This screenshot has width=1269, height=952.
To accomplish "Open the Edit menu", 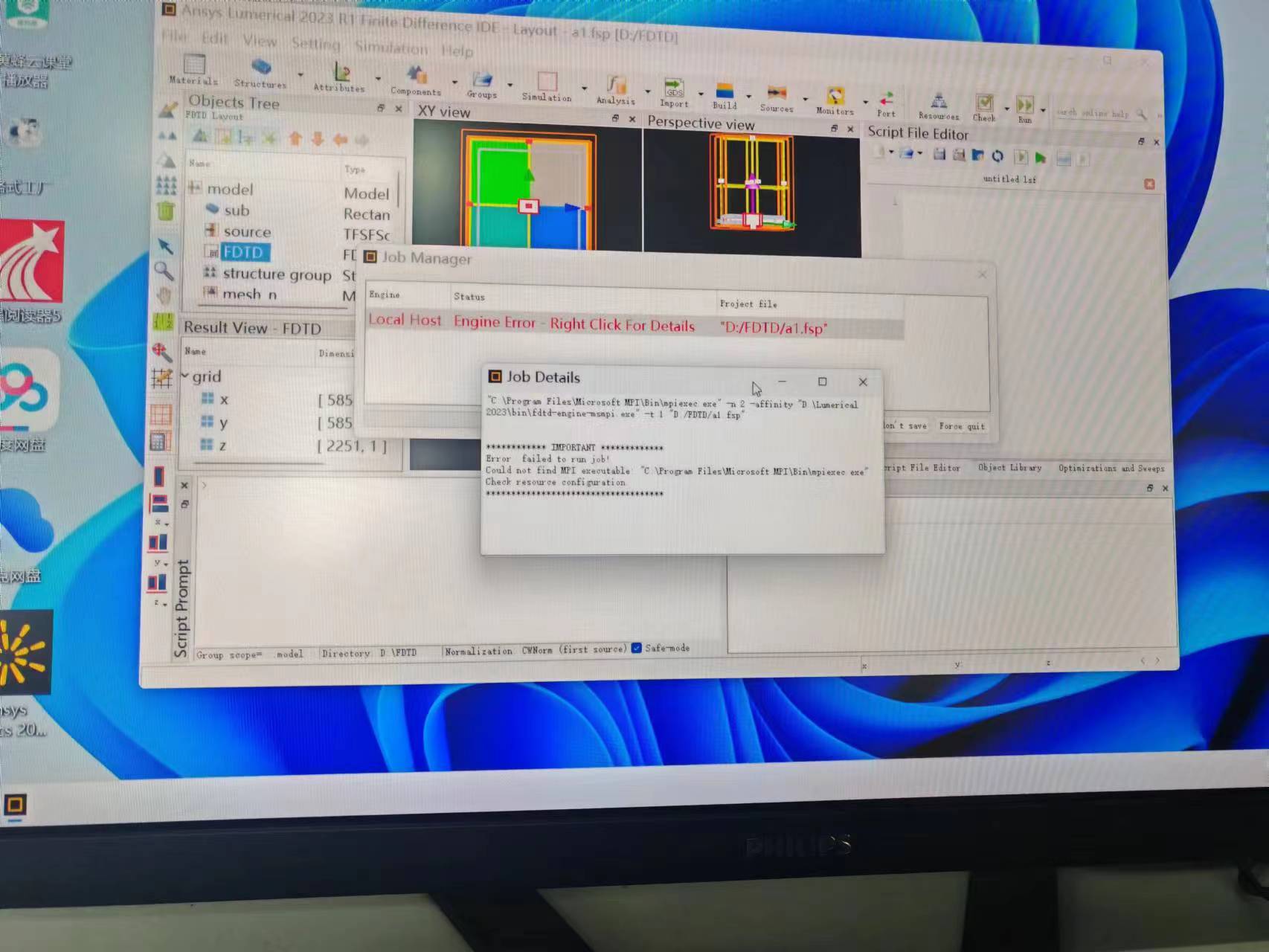I will (x=215, y=38).
